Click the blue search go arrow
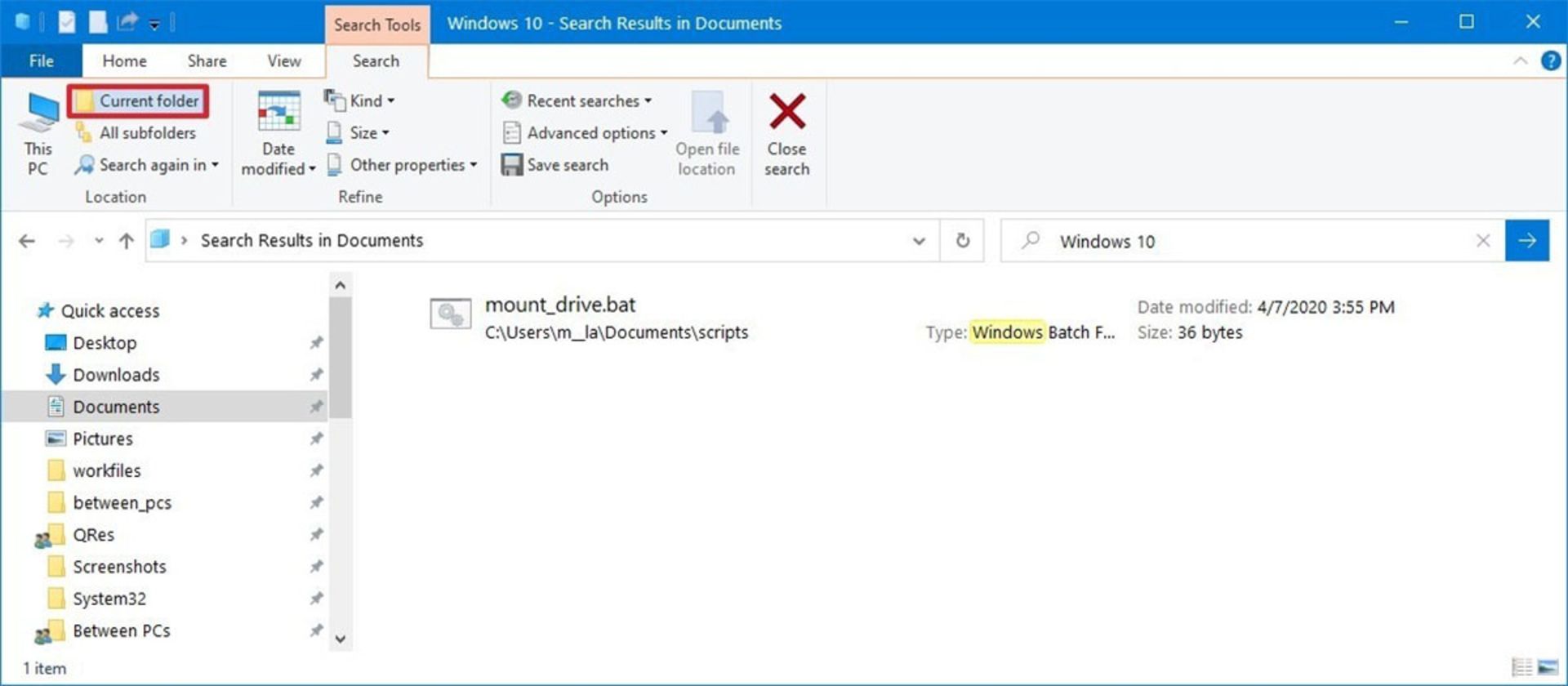This screenshot has height=686, width=1568. pyautogui.click(x=1526, y=241)
